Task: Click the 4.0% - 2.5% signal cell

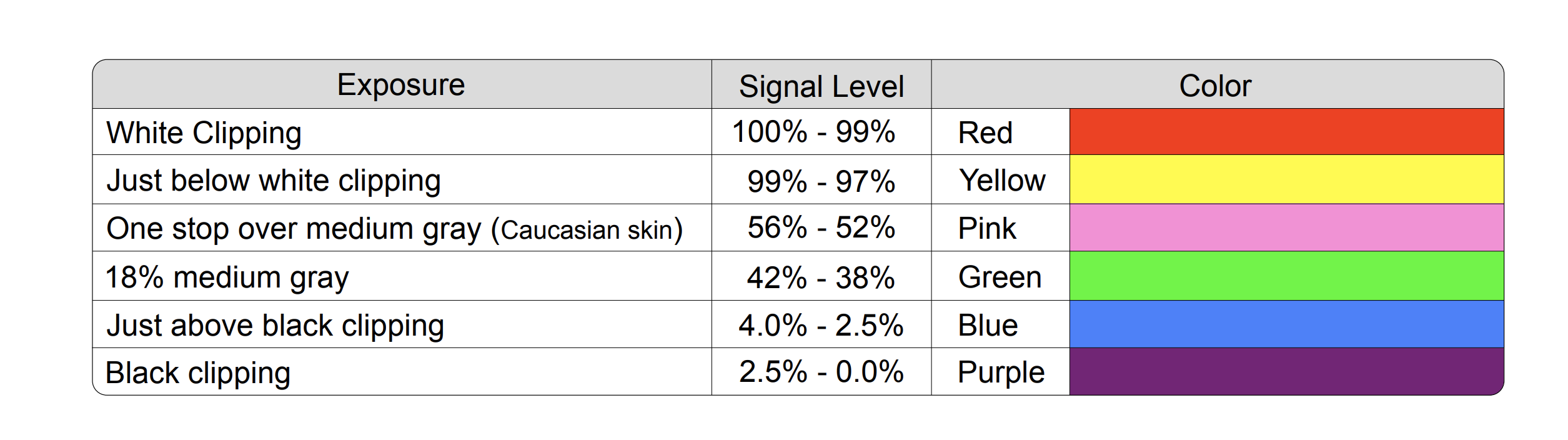Action: [x=821, y=325]
